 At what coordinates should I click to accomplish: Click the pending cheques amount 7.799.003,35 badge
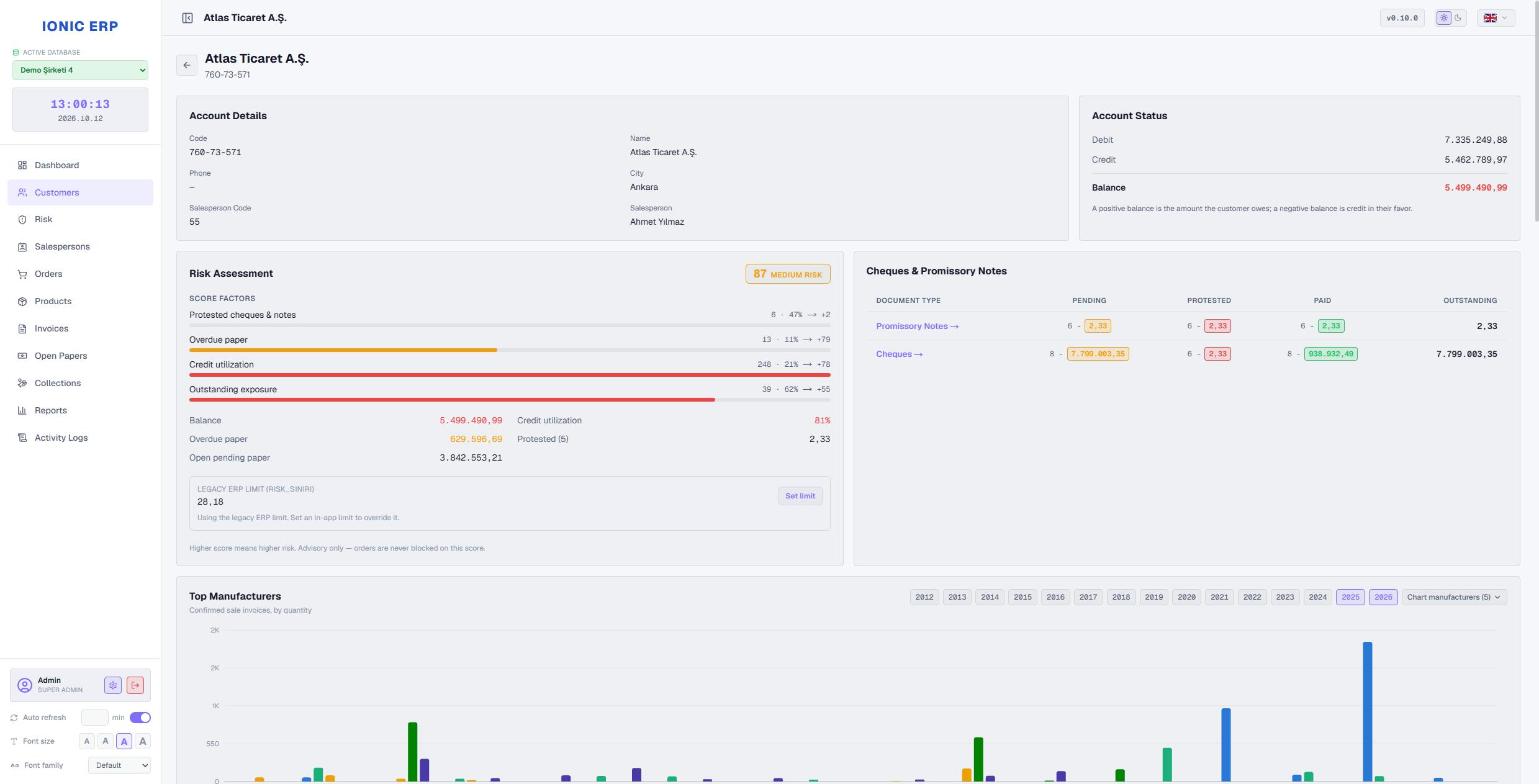[x=1098, y=354]
